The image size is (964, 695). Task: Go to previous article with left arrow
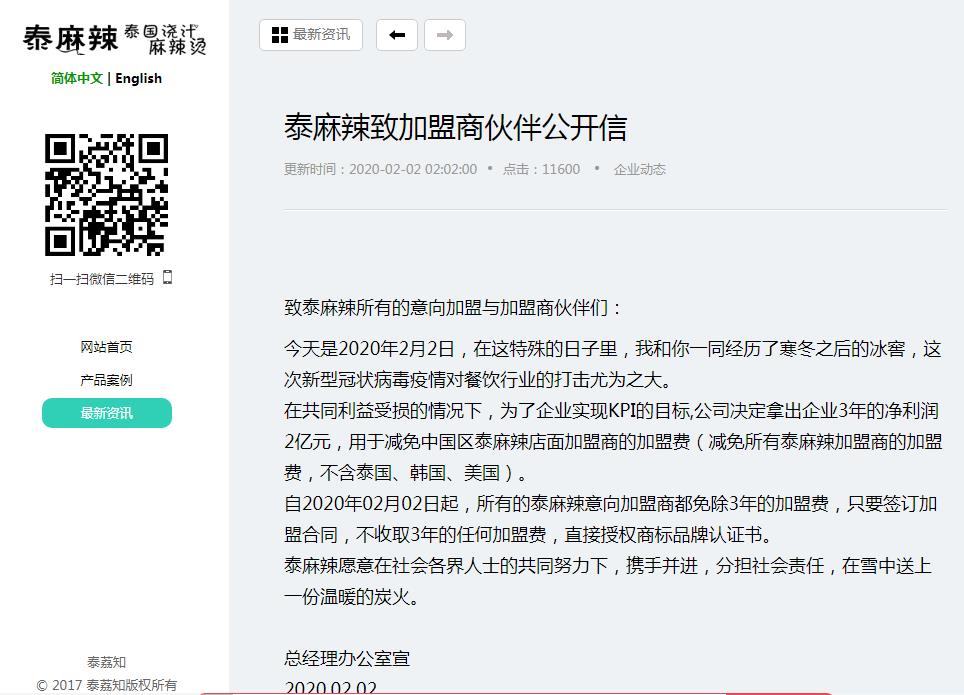(397, 35)
